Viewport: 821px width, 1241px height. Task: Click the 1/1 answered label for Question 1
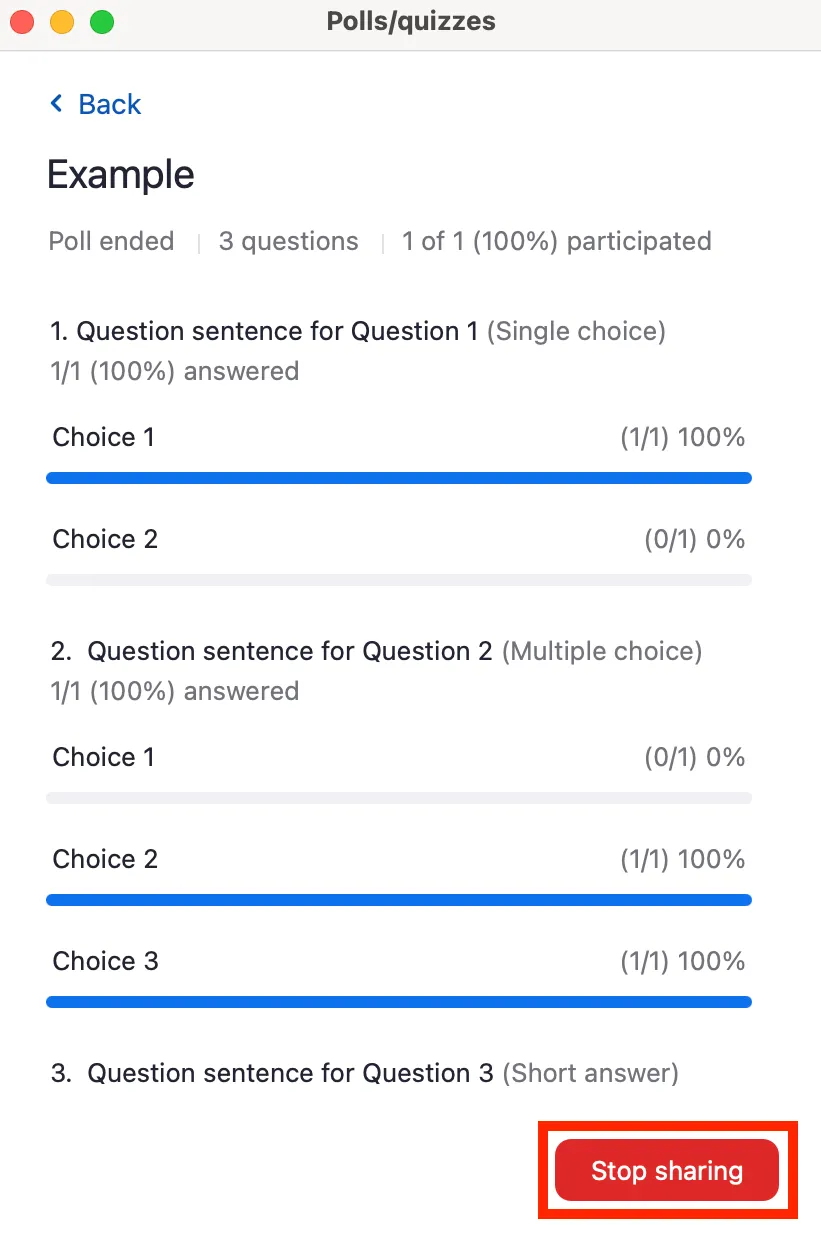(172, 371)
